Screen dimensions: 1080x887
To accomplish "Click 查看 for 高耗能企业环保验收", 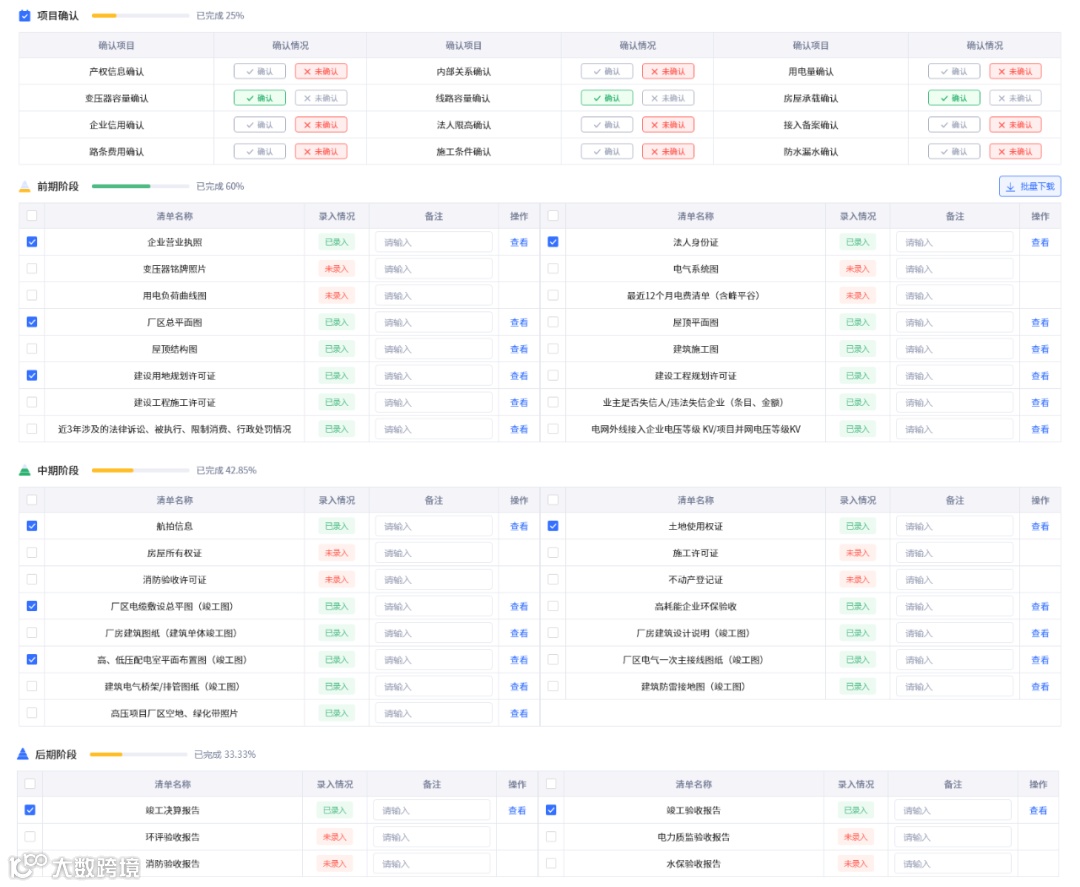I will [1040, 607].
